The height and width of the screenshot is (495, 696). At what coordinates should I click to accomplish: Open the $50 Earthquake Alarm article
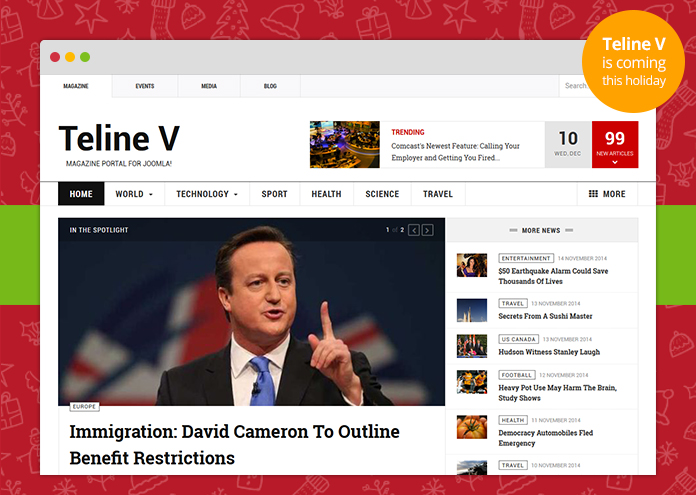click(553, 276)
